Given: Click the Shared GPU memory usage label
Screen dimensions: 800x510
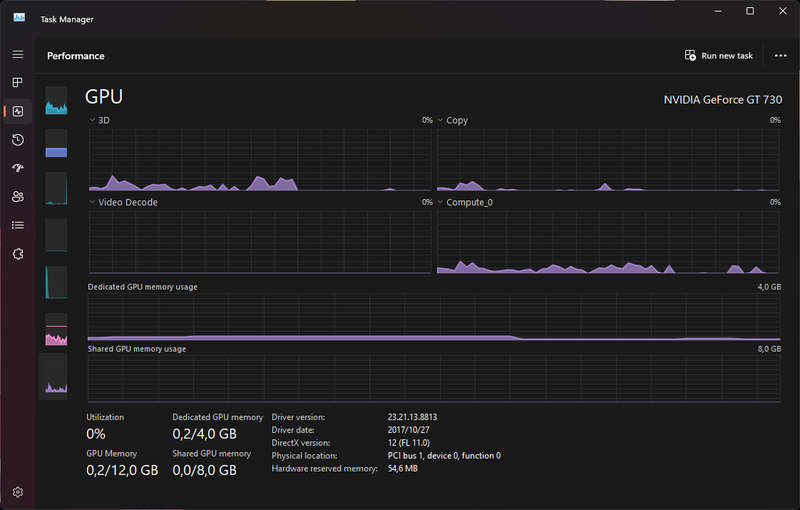Looking at the screenshot, I should point(137,349).
